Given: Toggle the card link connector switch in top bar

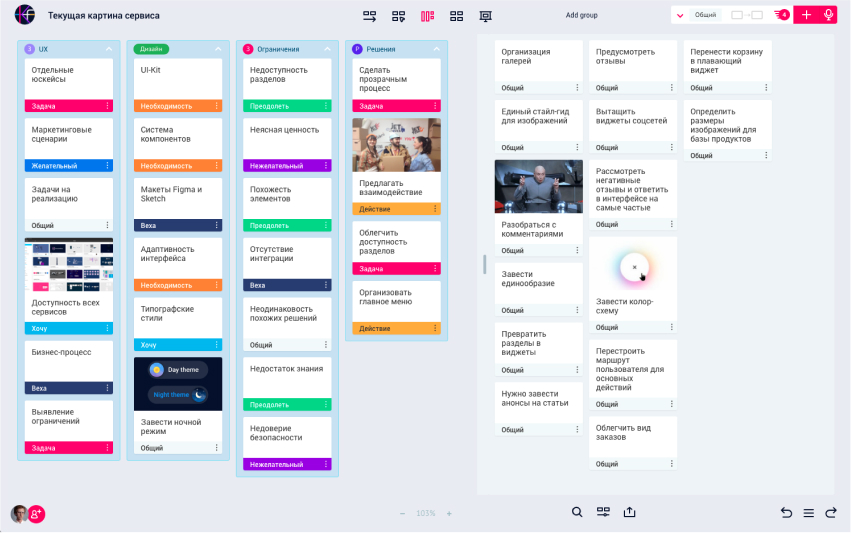Looking at the screenshot, I should pos(747,15).
